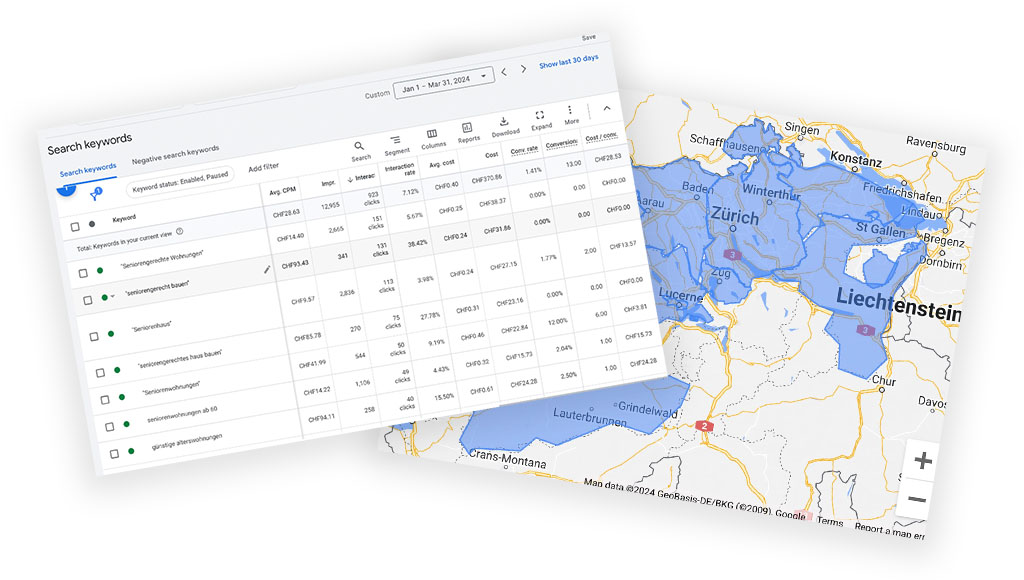
Task: Click the Conv. rate column header
Action: pyautogui.click(x=524, y=150)
